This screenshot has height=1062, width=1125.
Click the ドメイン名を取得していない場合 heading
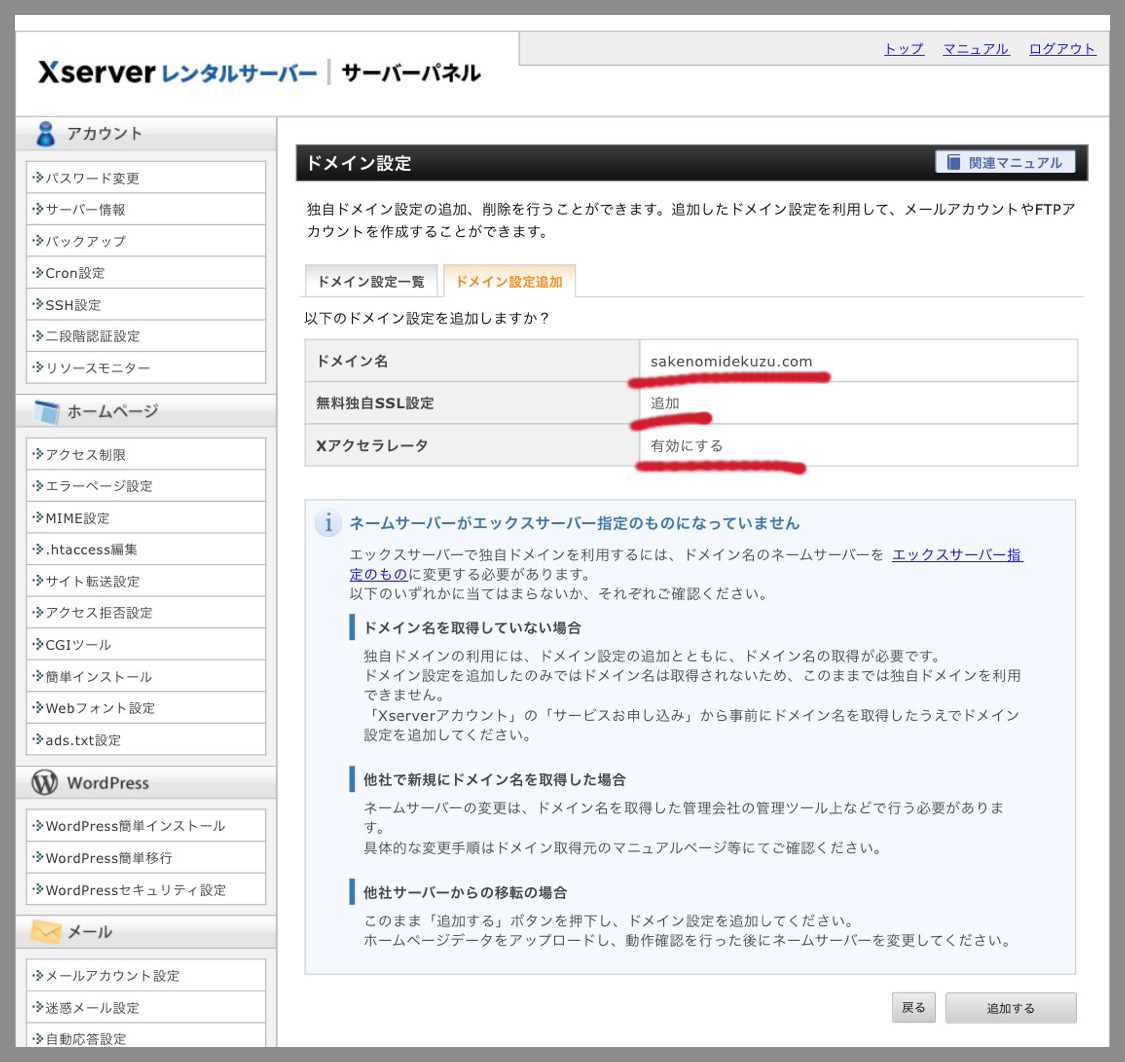pyautogui.click(x=472, y=628)
